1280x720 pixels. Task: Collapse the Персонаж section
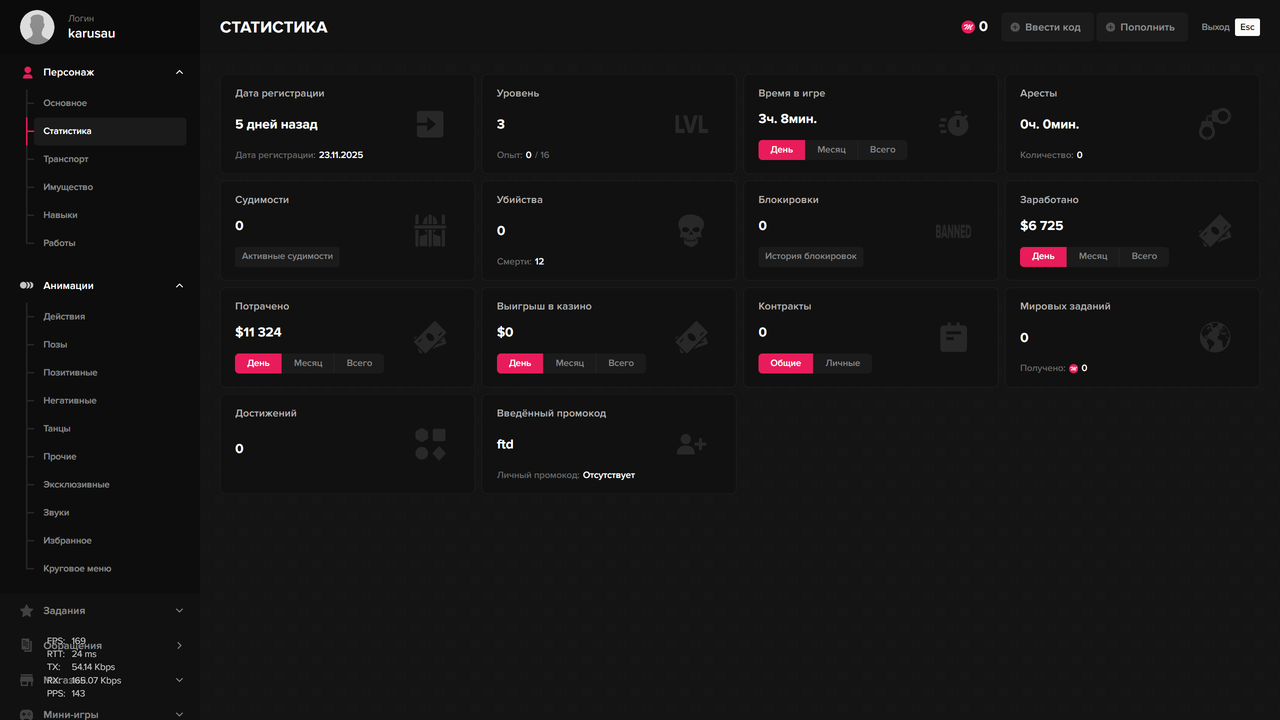coord(180,72)
